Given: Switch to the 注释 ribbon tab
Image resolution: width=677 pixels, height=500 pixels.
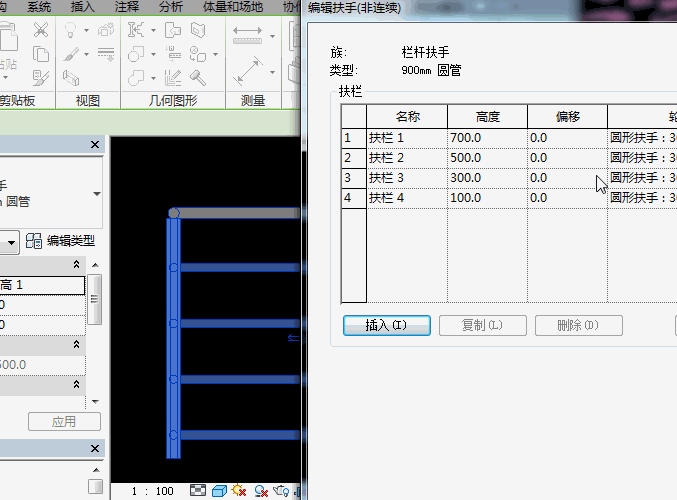Looking at the screenshot, I should [127, 7].
